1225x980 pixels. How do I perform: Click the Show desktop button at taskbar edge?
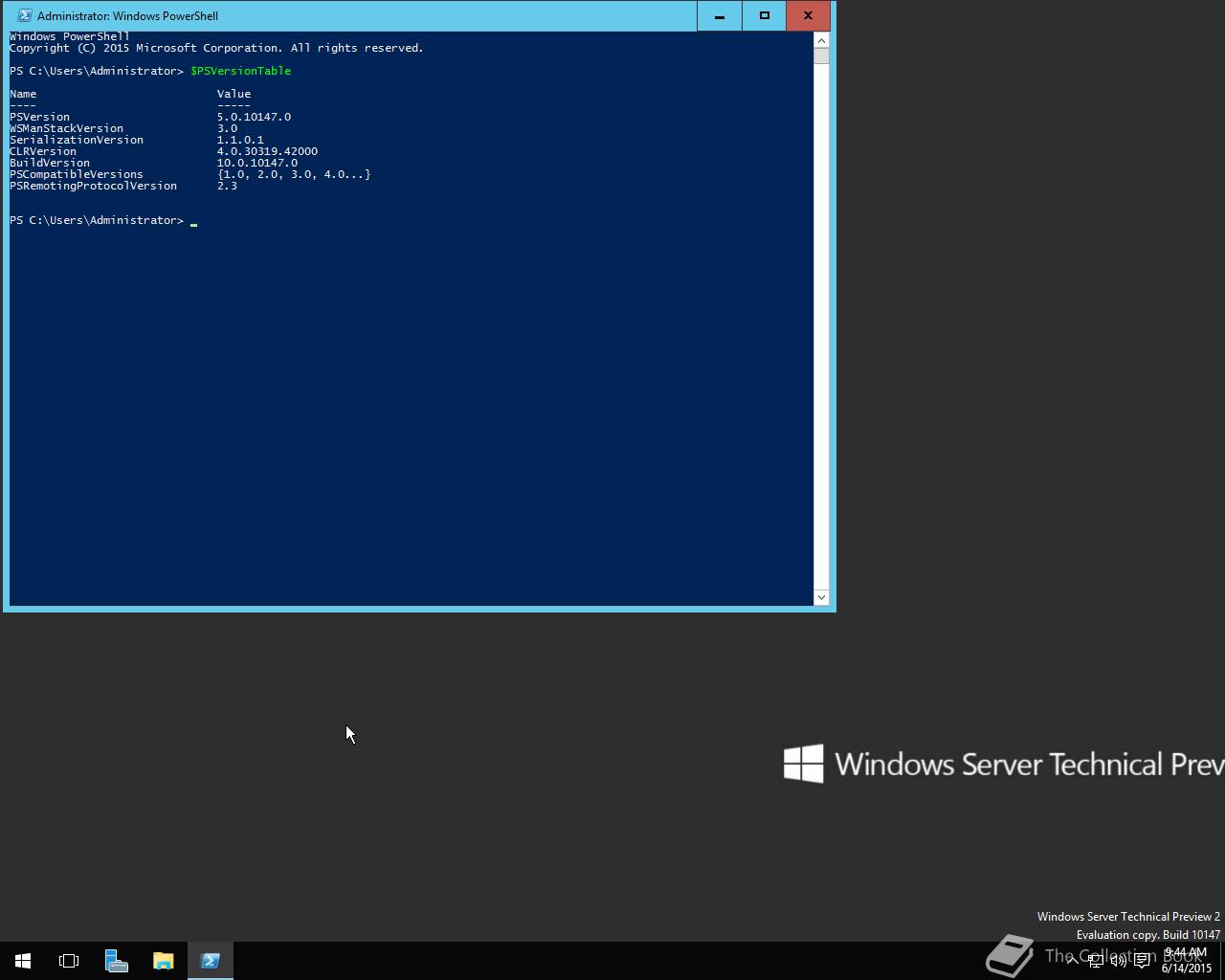(x=1222, y=961)
